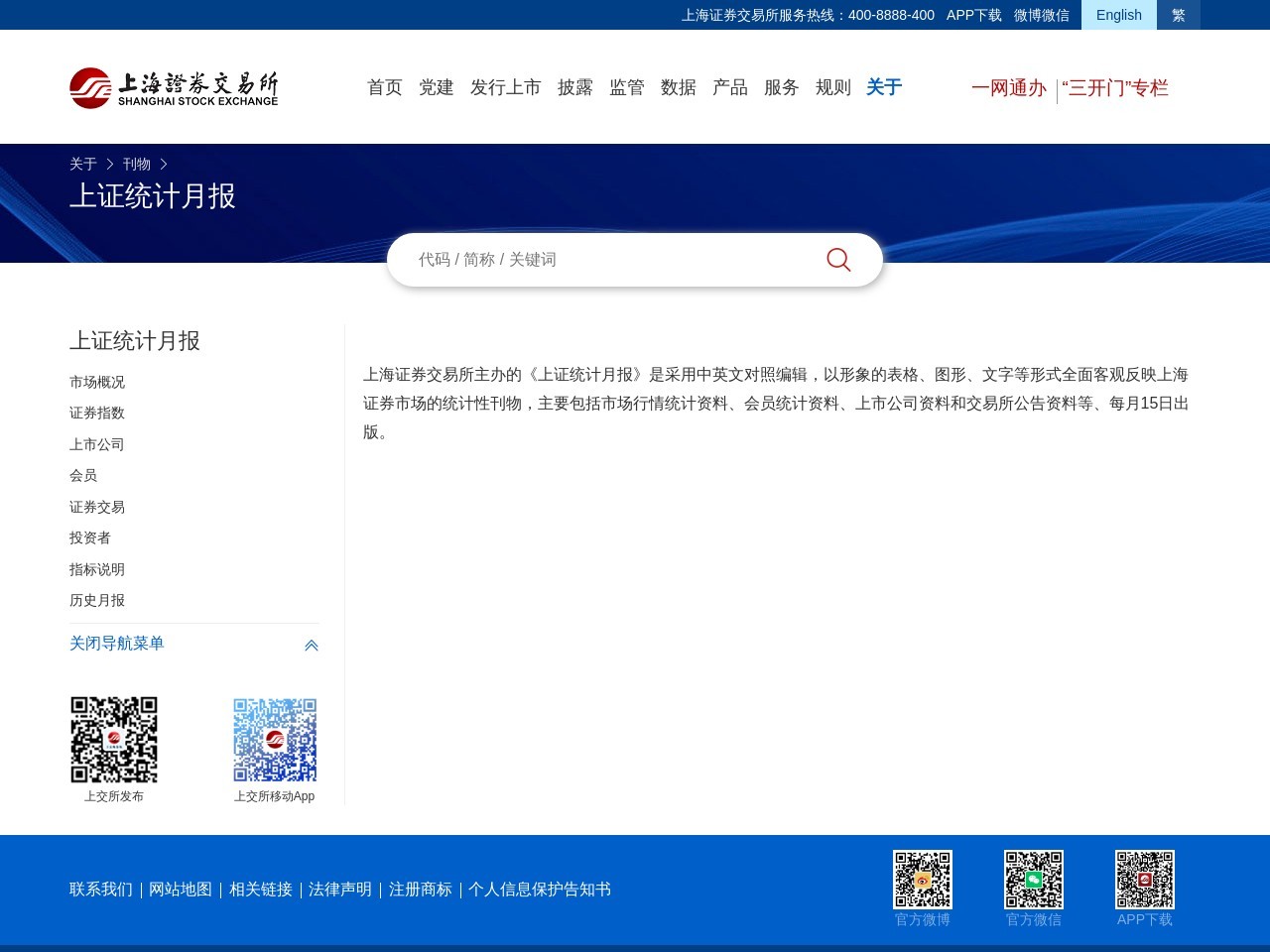Screen dimensions: 1270x952
Task: Select 市场概况 in sidebar
Action: click(97, 382)
